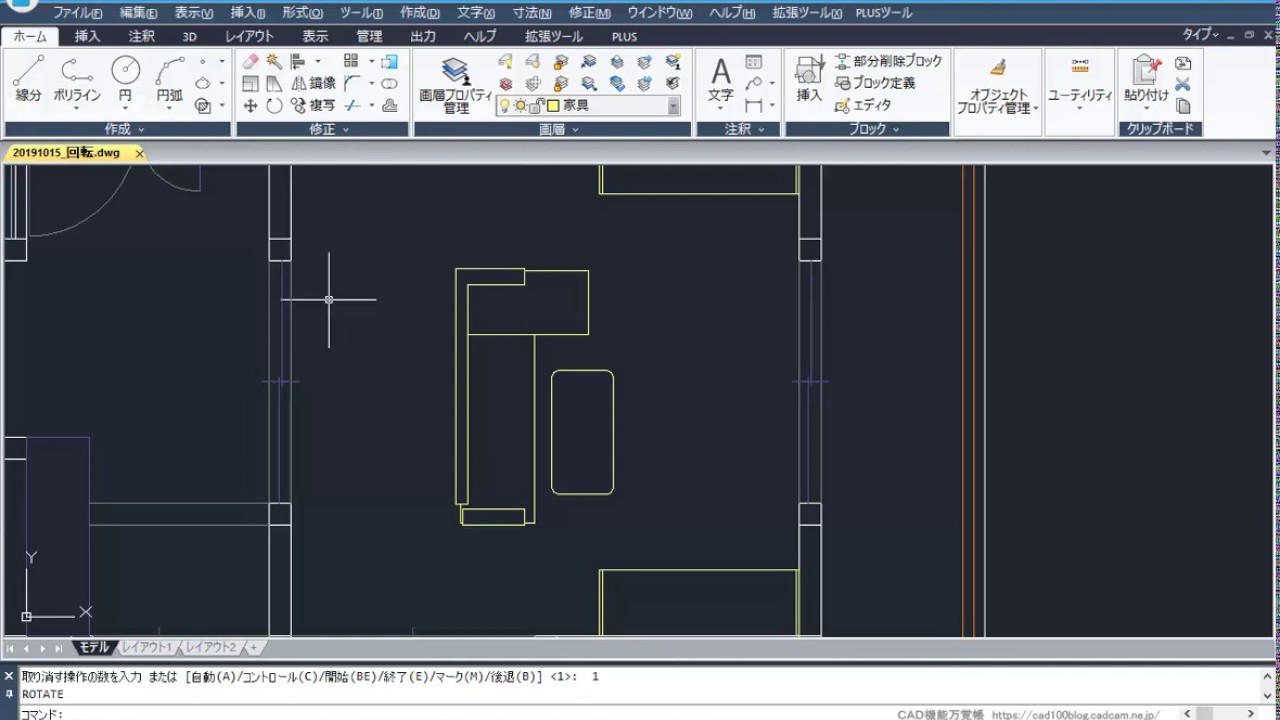This screenshot has width=1280, height=720.
Task: Select the 円 (Circle) drawing tool
Action: 125,79
